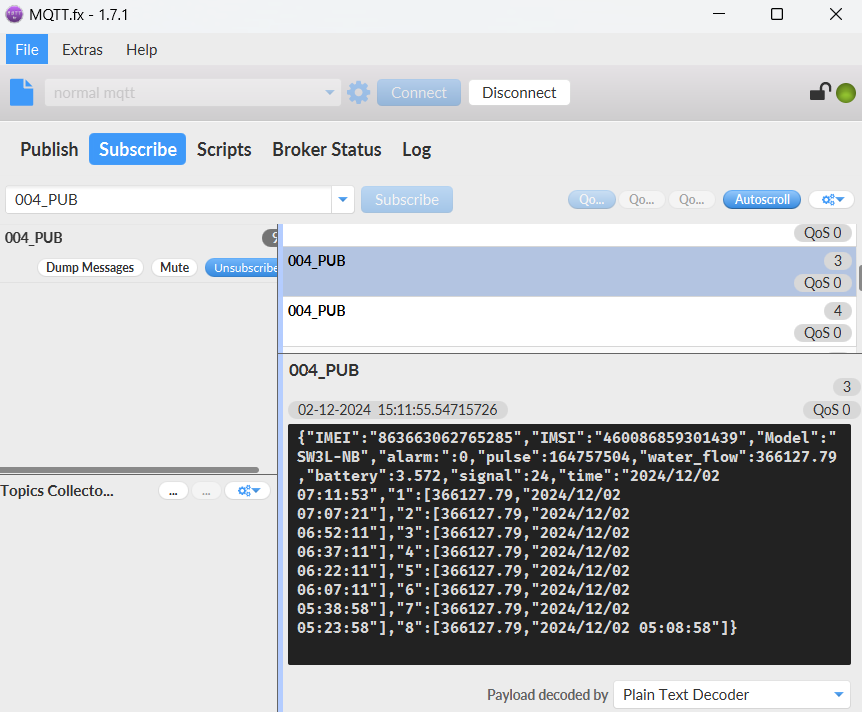The height and width of the screenshot is (712, 862).
Task: Click the new connection profile file icon
Action: [x=21, y=92]
